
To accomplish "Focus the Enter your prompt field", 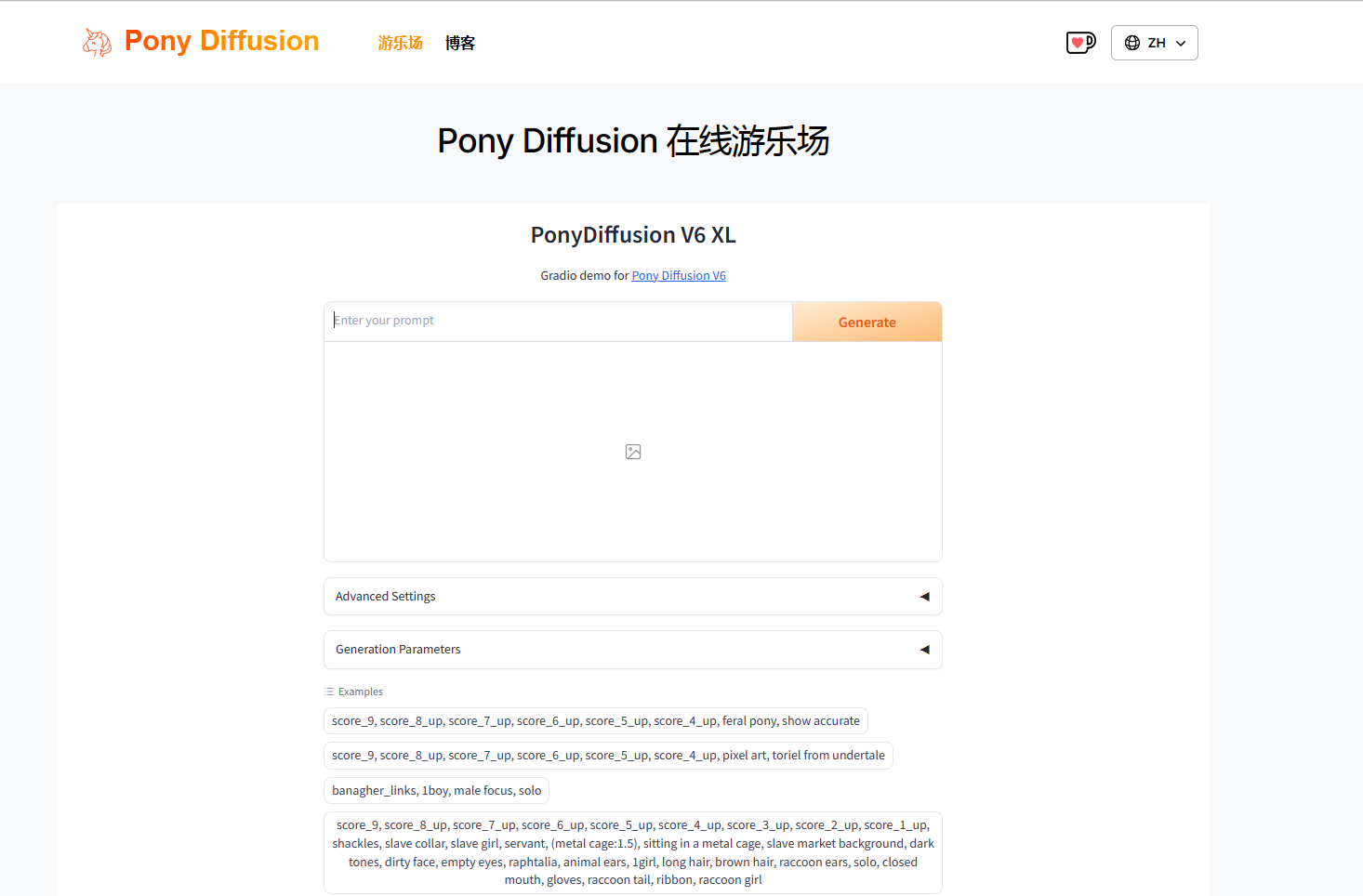I will [x=558, y=321].
